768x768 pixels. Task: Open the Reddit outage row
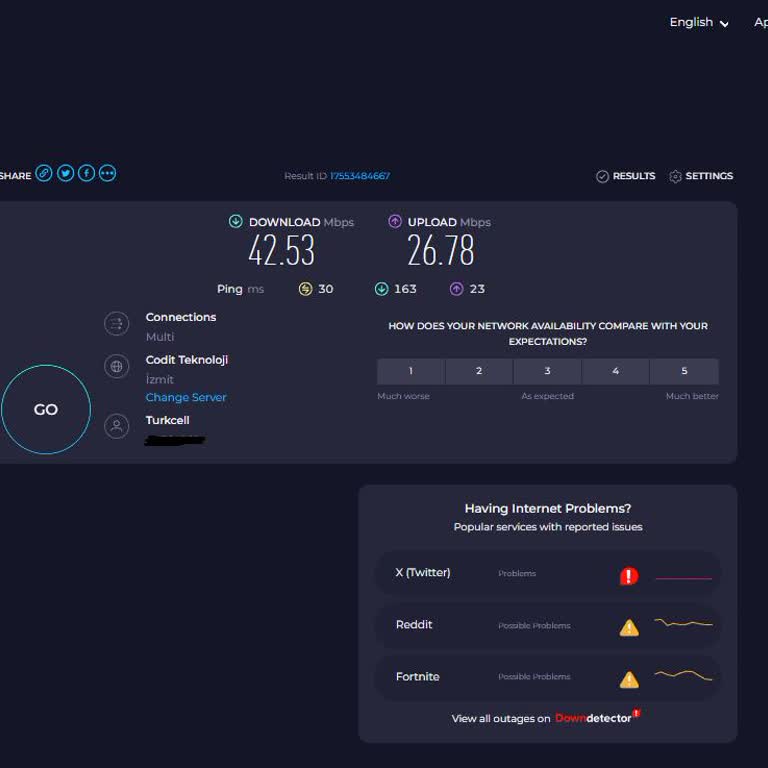[x=548, y=625]
